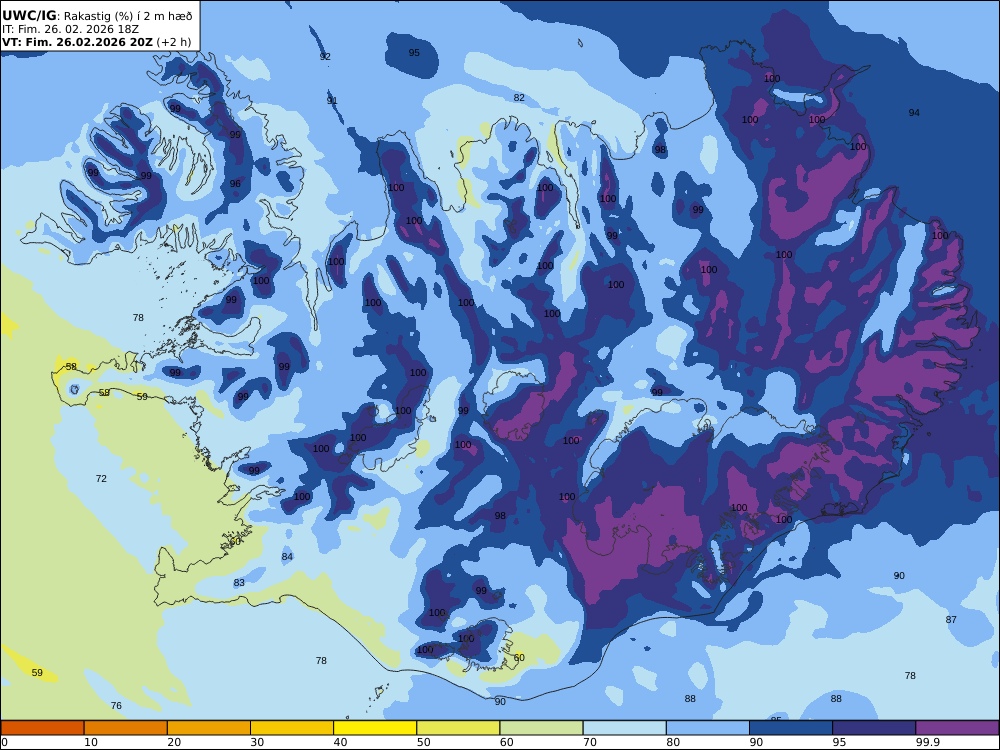Click the title text 'UWC/IG: Rakastig (%) í 2 m hæð'
1000x750 pixels.
coord(97,16)
